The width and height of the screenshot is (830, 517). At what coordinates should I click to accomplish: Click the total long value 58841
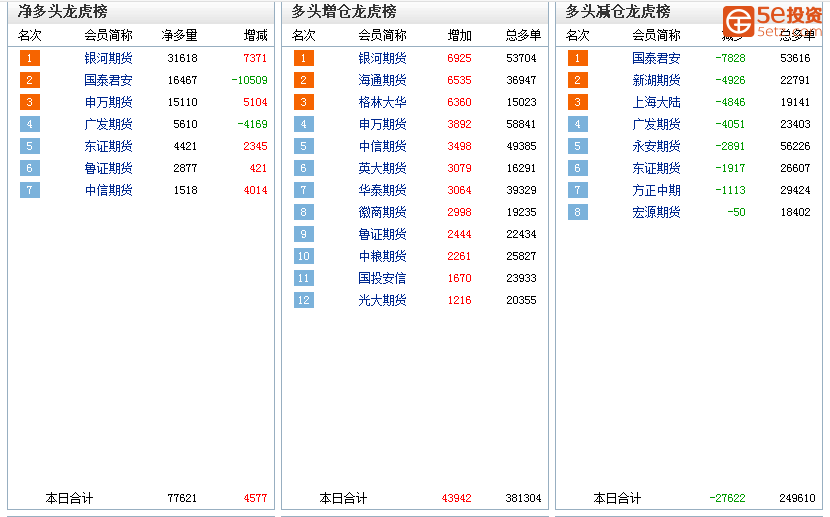click(521, 124)
